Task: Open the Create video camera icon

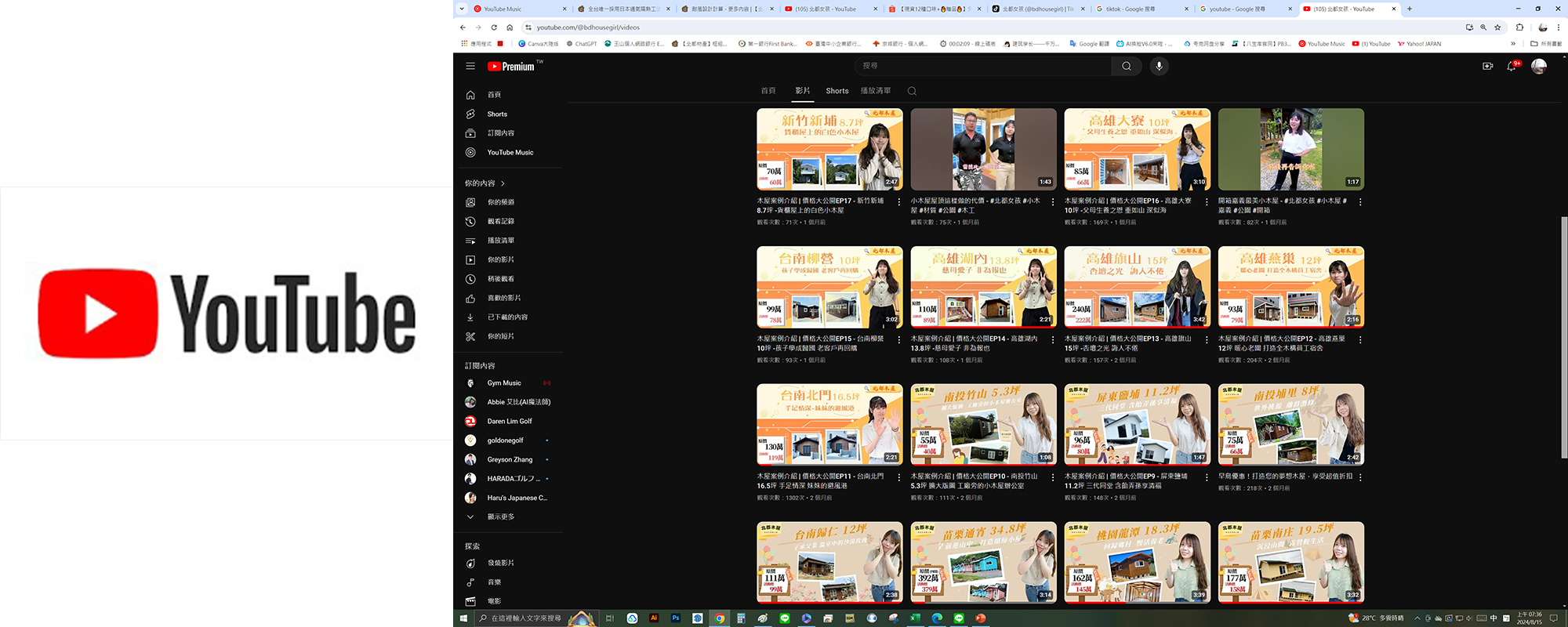Action: point(1488,66)
